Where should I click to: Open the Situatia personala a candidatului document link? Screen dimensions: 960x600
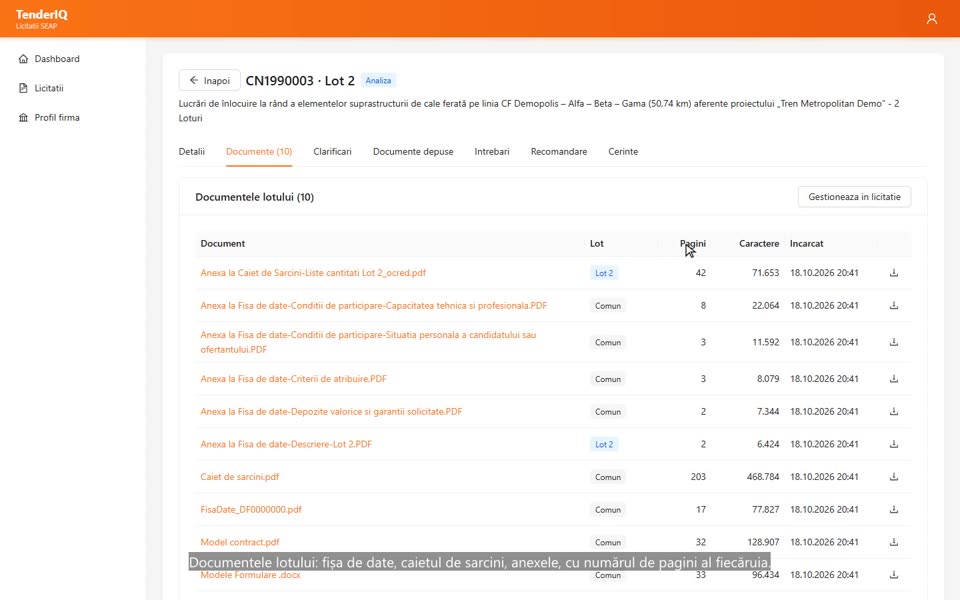coord(368,342)
